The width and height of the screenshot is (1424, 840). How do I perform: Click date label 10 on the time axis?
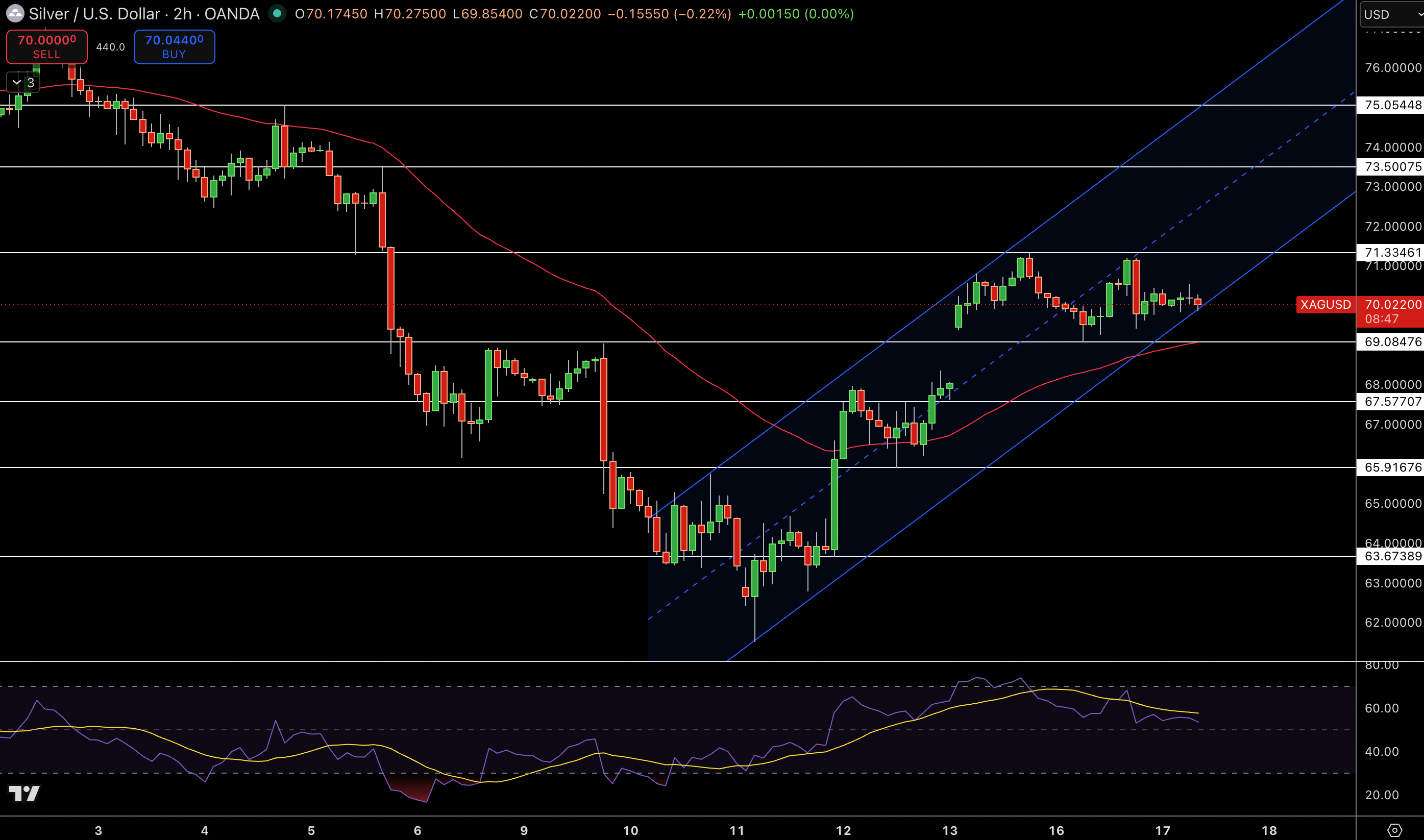630,830
